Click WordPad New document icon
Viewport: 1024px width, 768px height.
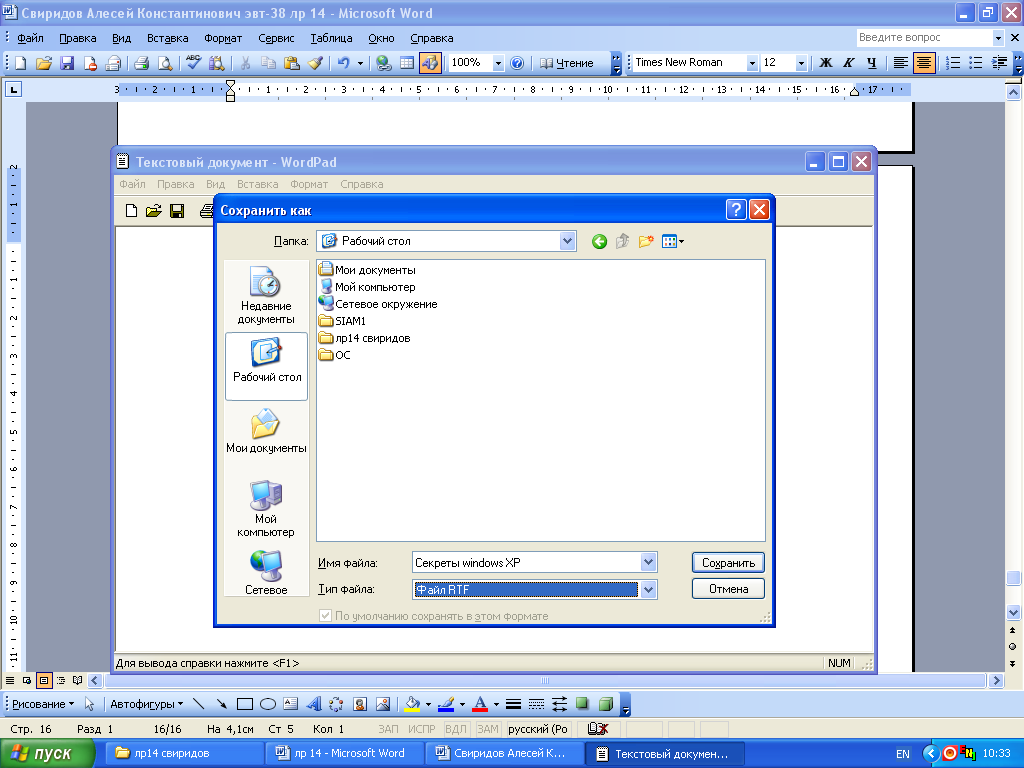click(131, 211)
